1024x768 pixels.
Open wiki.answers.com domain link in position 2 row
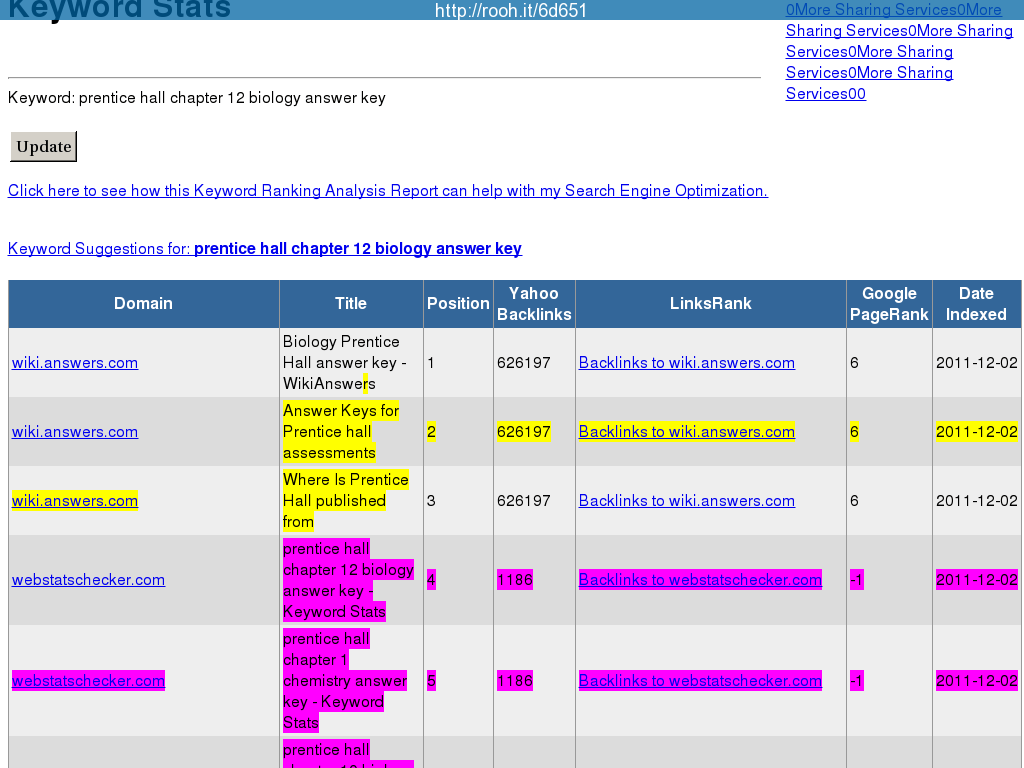point(75,432)
